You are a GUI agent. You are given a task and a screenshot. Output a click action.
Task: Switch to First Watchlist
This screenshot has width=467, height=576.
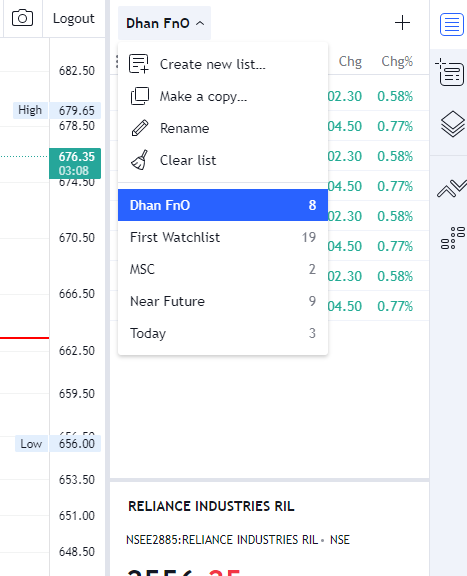coord(223,237)
